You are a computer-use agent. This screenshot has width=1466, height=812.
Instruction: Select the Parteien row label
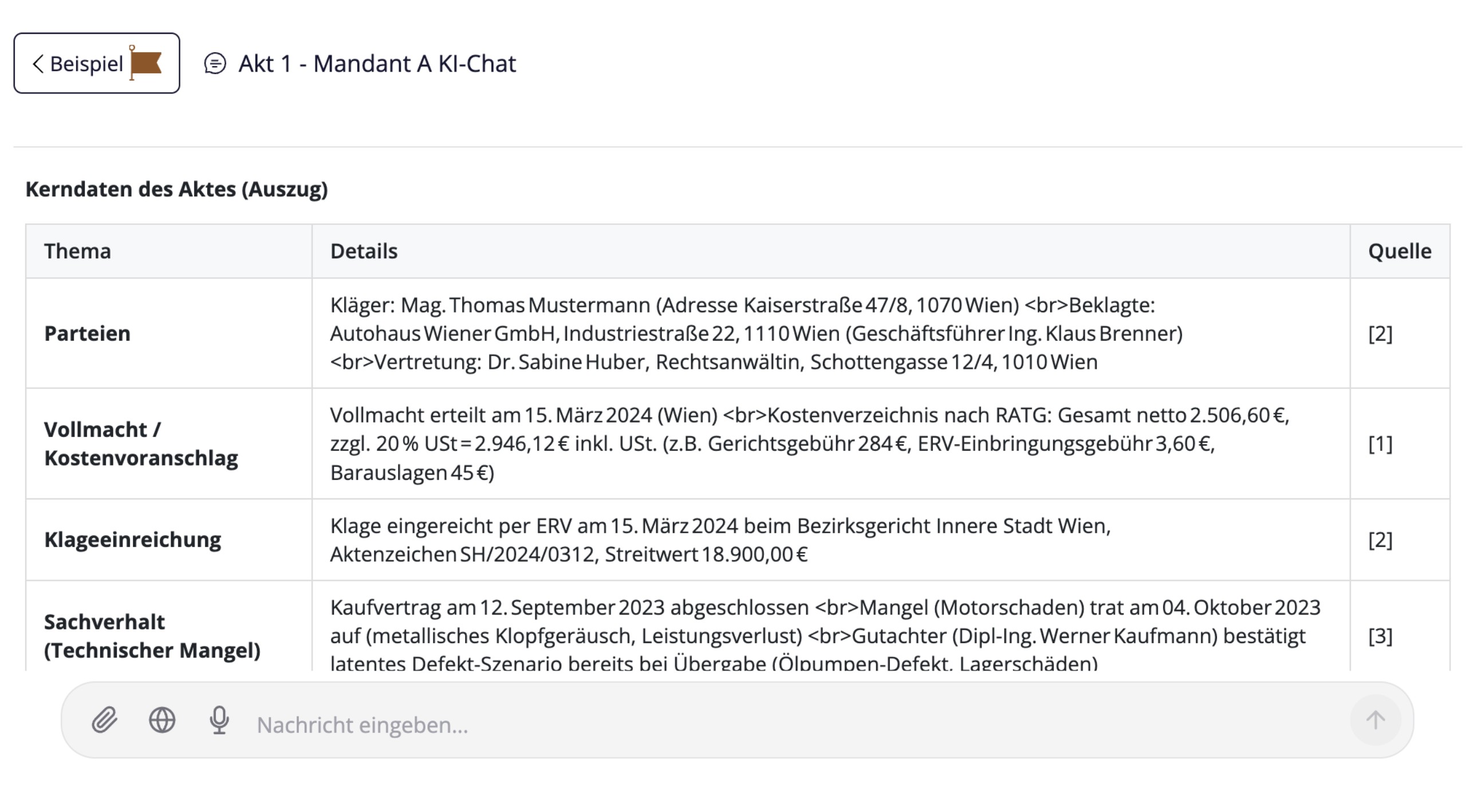pos(88,333)
